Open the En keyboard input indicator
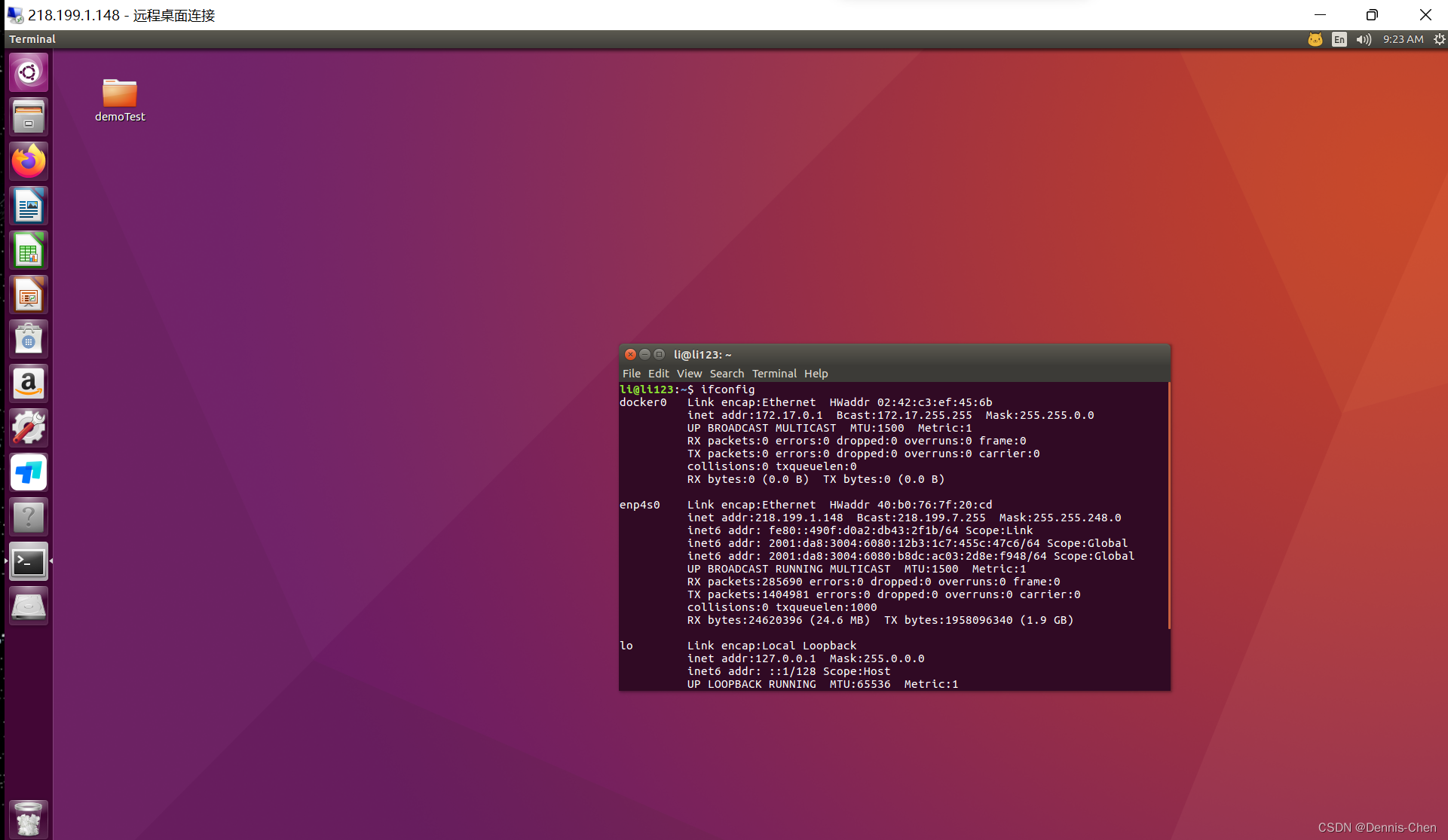1448x840 pixels. [1339, 39]
